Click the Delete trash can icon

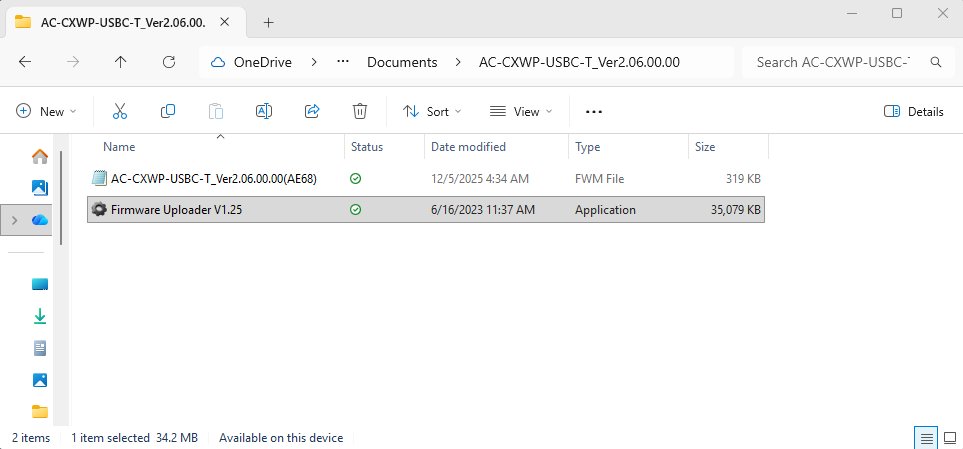[x=360, y=111]
